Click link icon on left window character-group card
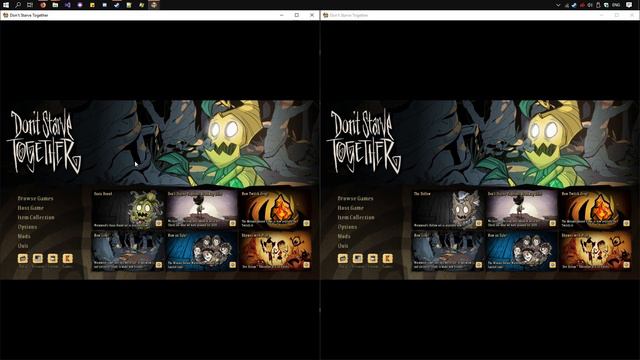The height and width of the screenshot is (360, 640). tap(232, 265)
